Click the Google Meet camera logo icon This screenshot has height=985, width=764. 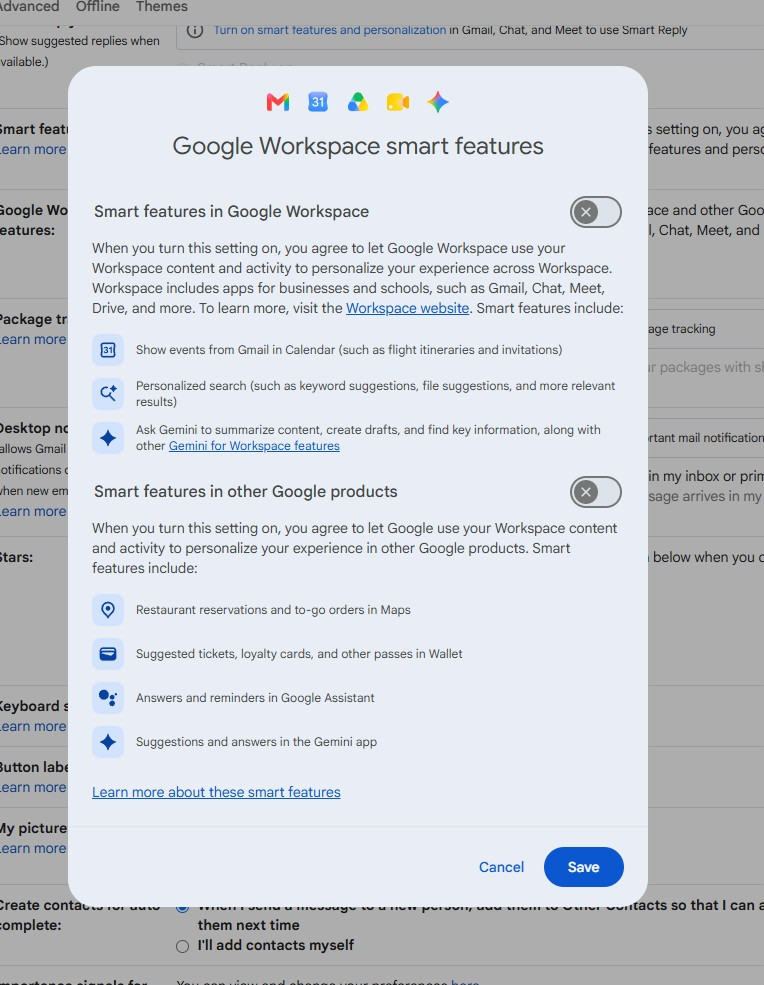pos(398,102)
